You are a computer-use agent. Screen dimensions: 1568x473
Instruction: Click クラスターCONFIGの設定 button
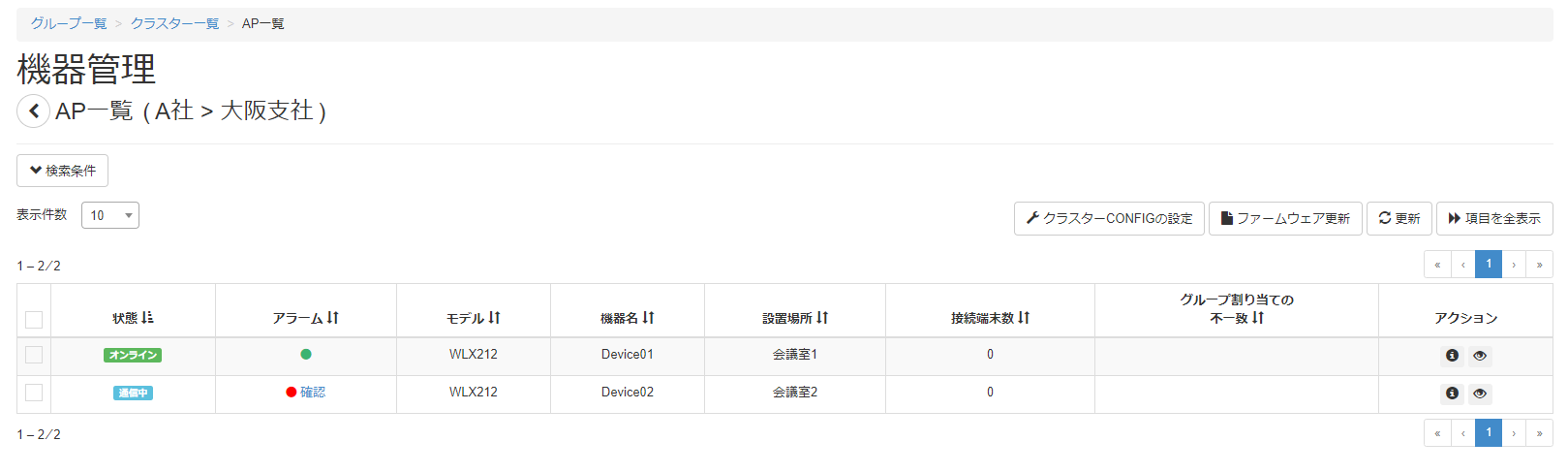[1109, 219]
